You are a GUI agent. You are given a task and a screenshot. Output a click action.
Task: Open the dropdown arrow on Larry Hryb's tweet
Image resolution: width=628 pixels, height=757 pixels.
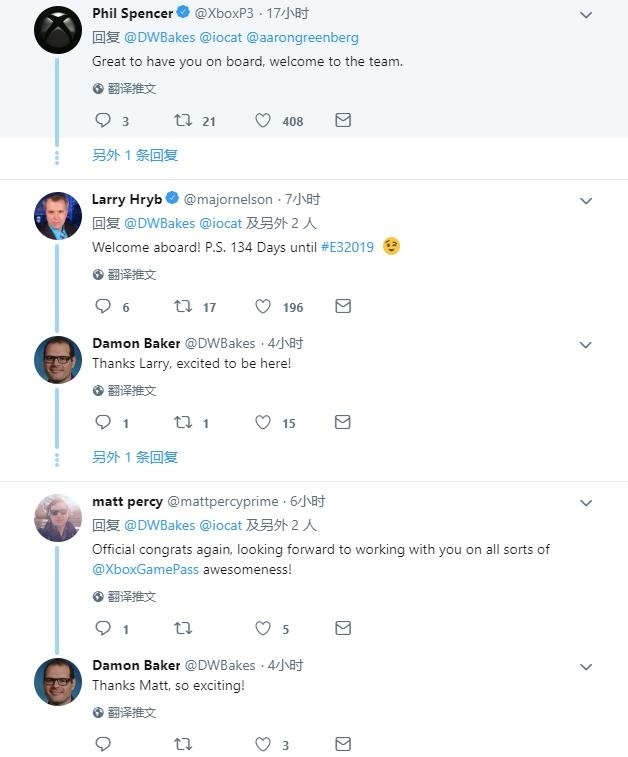586,201
